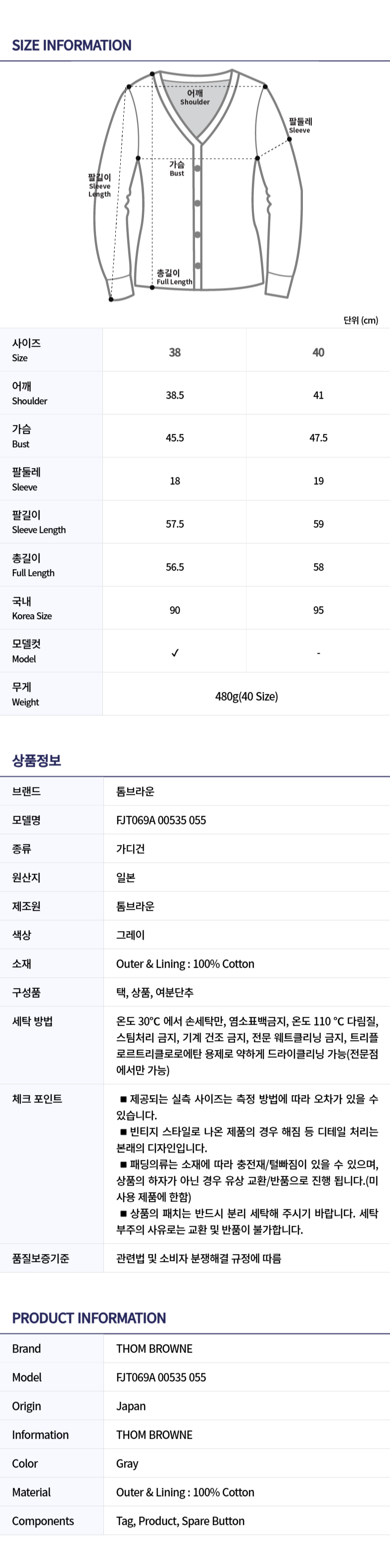Click the 480g(40 Size) weight value
This screenshot has width=390, height=1568.
coord(246,696)
